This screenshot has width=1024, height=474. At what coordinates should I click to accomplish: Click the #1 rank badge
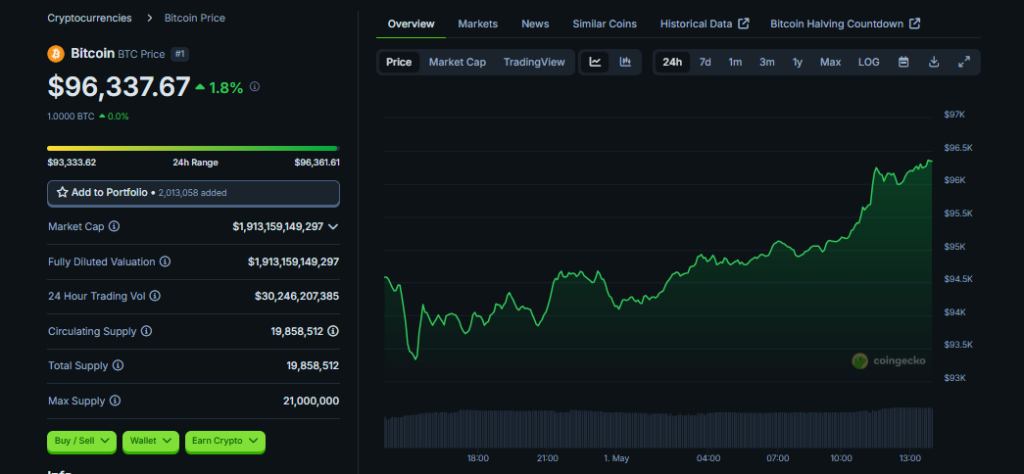click(180, 54)
